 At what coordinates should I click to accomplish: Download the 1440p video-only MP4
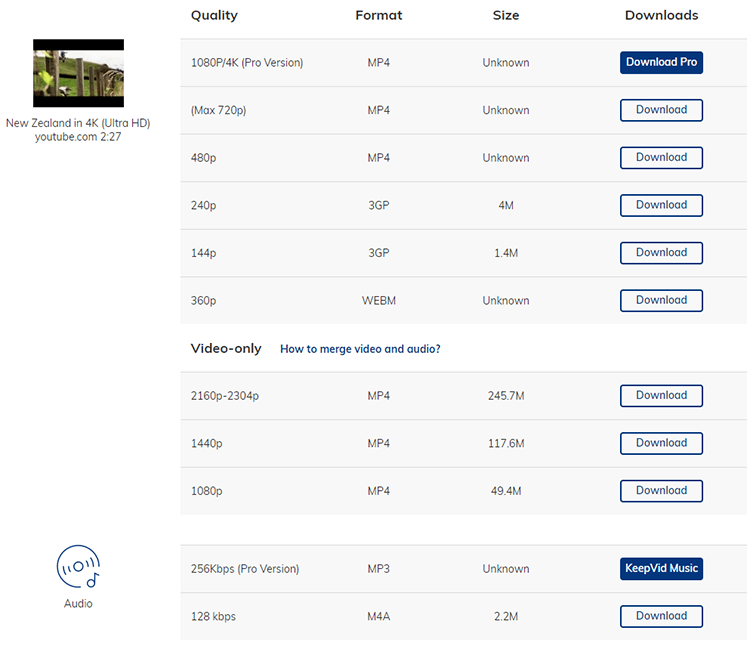[x=661, y=443]
